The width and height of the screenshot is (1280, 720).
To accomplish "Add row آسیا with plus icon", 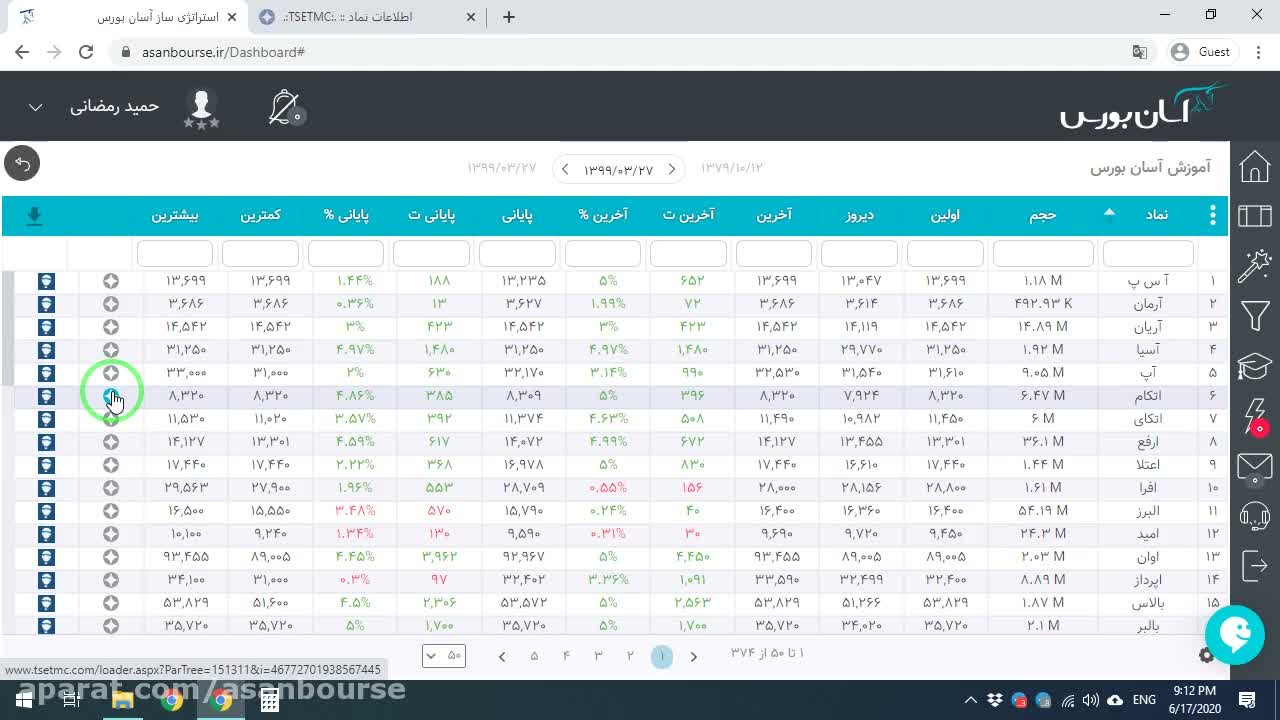I will pos(111,350).
